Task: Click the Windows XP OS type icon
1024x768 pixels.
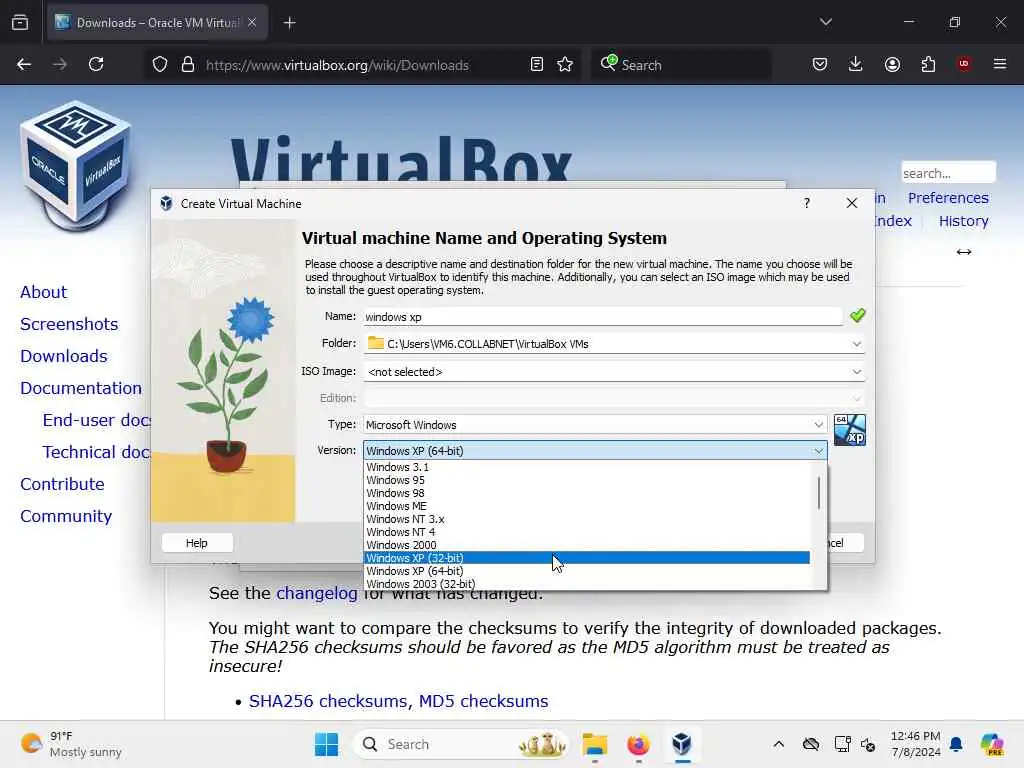Action: pyautogui.click(x=850, y=430)
